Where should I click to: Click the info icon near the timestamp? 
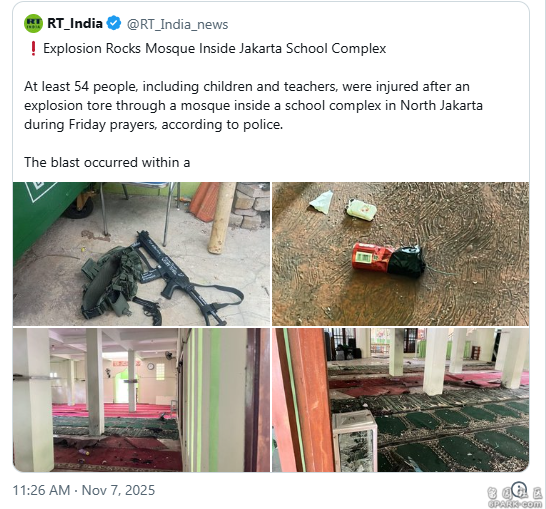coord(519,488)
